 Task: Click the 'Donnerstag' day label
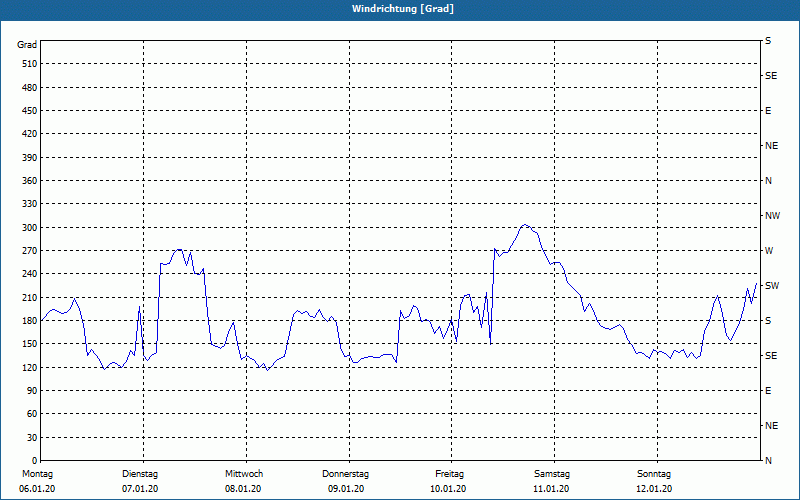(x=345, y=474)
